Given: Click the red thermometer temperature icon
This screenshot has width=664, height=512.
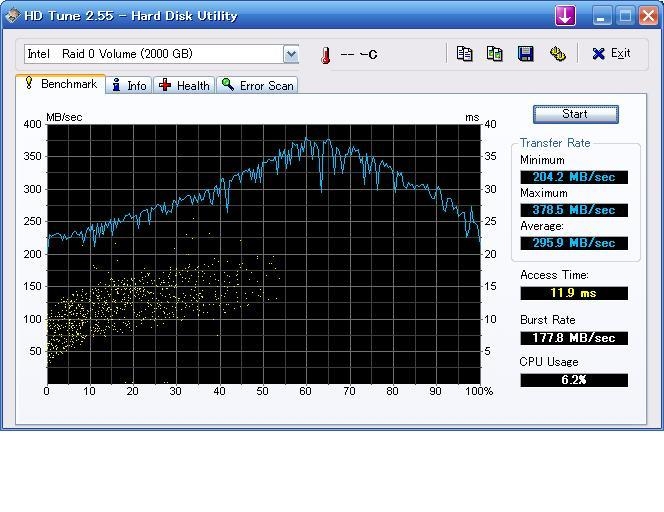Looking at the screenshot, I should 325,55.
